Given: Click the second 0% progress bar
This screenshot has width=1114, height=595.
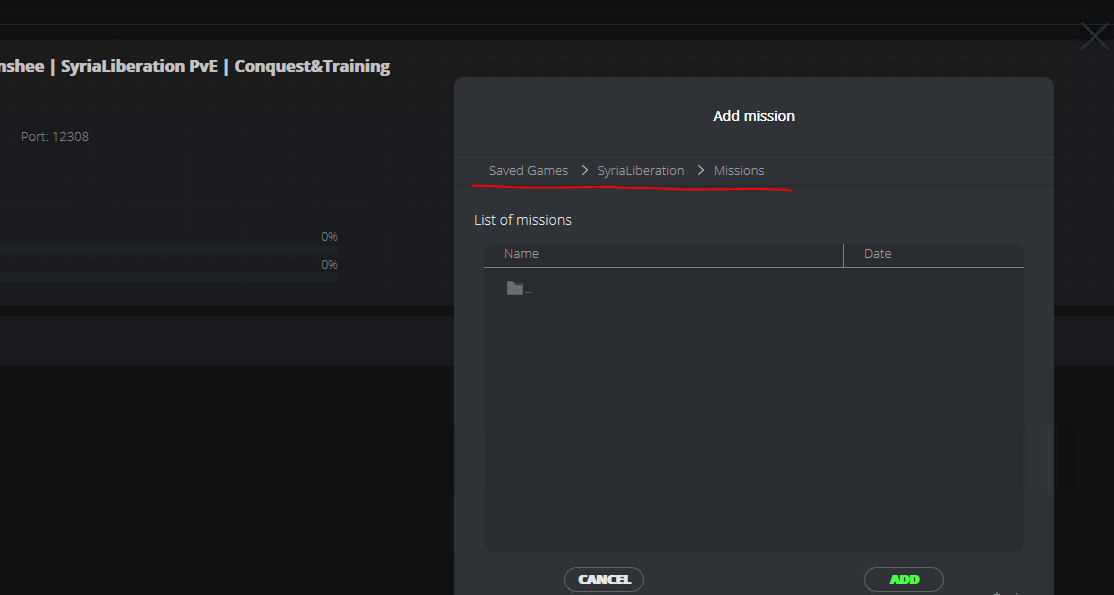Looking at the screenshot, I should point(168,277).
